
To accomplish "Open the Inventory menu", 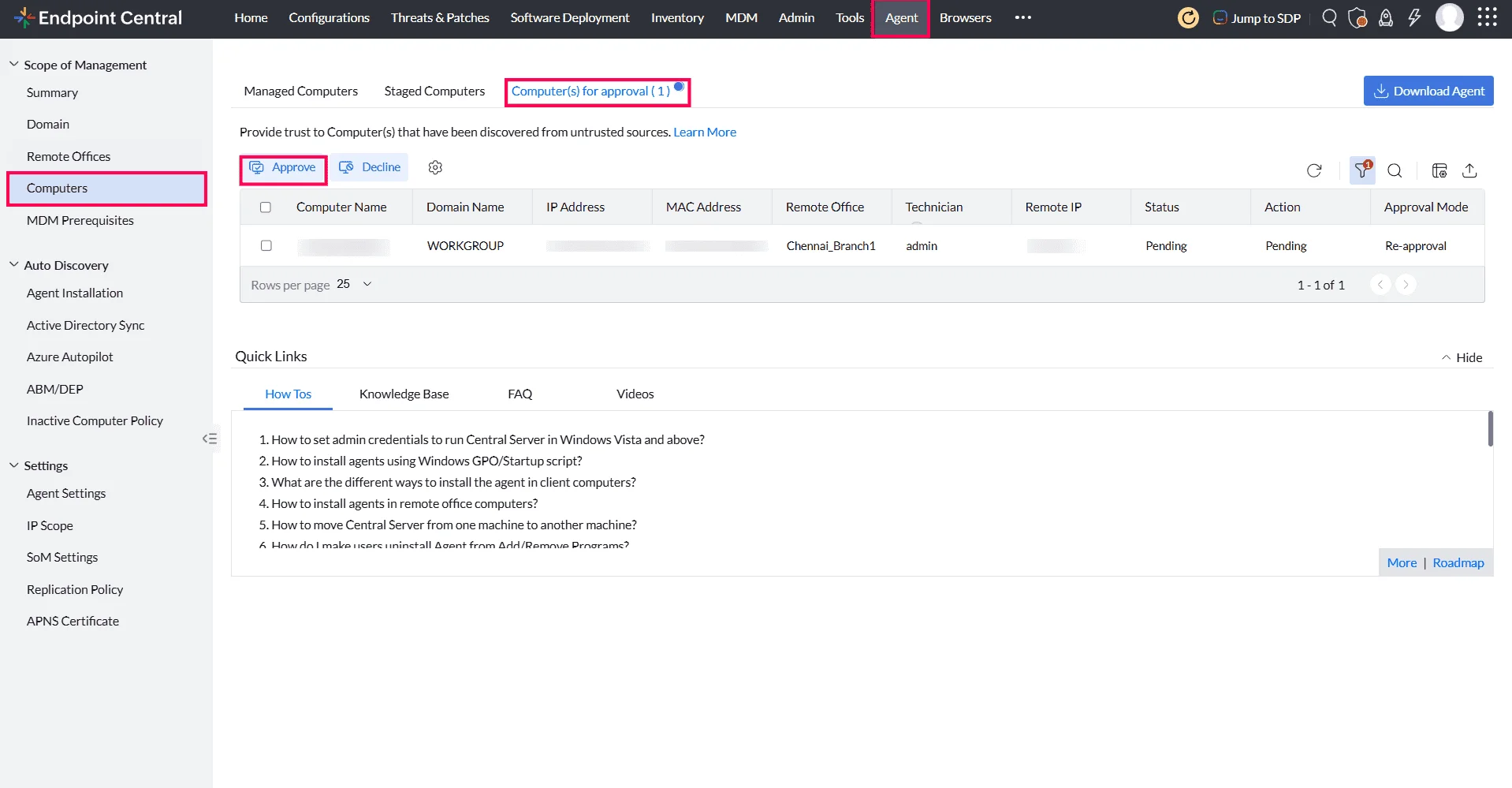I will [677, 17].
